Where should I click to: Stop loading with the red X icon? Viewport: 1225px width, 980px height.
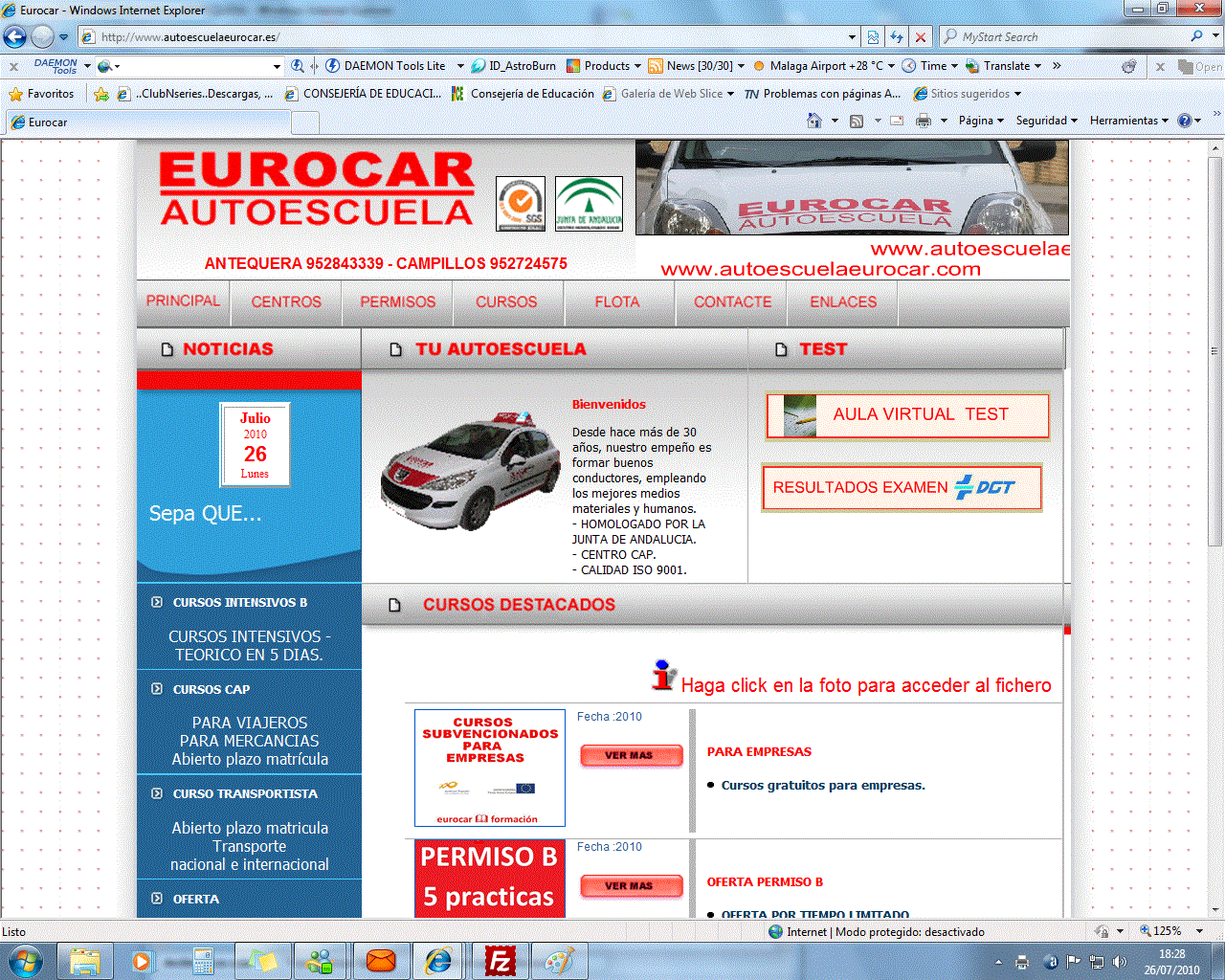(921, 37)
